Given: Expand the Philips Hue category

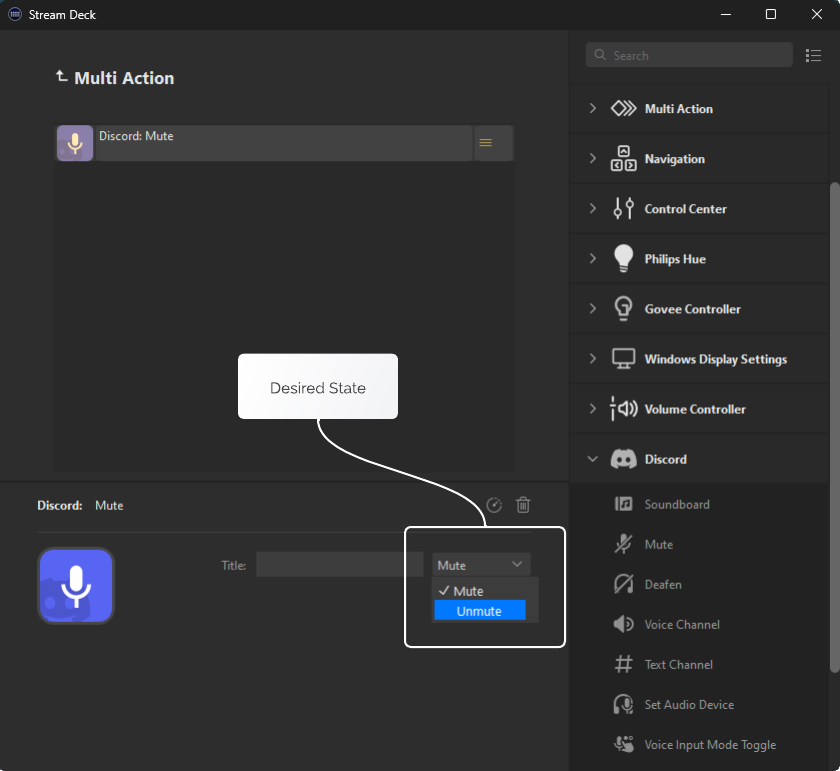Looking at the screenshot, I should (593, 258).
